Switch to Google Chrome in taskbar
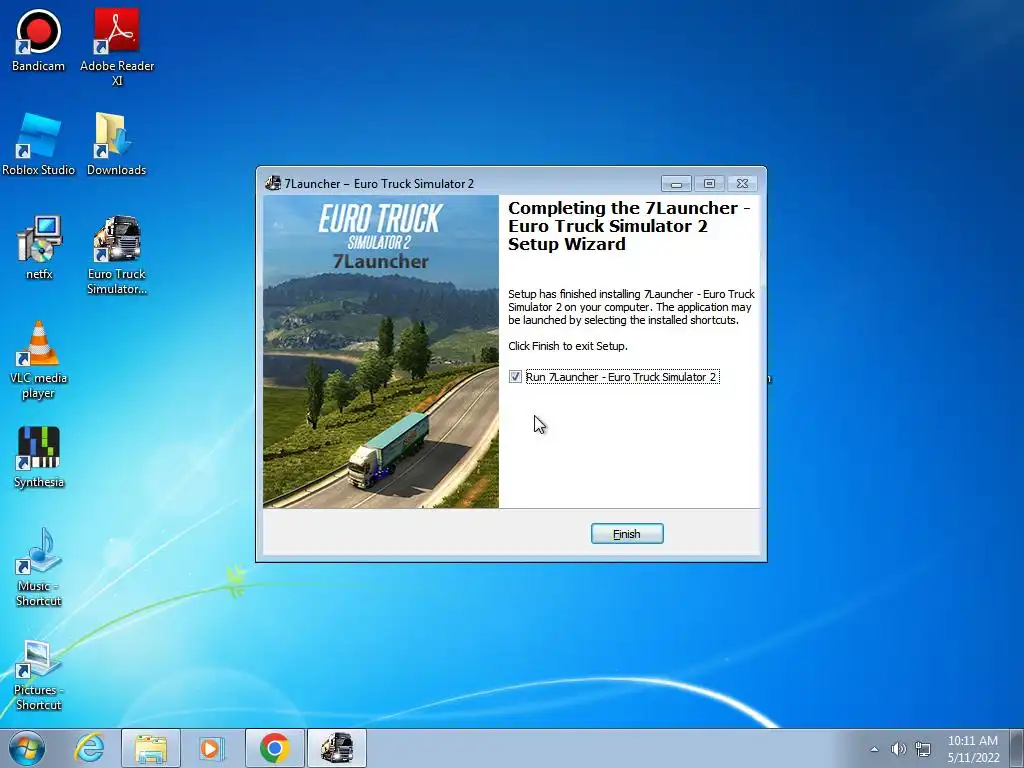 [275, 748]
